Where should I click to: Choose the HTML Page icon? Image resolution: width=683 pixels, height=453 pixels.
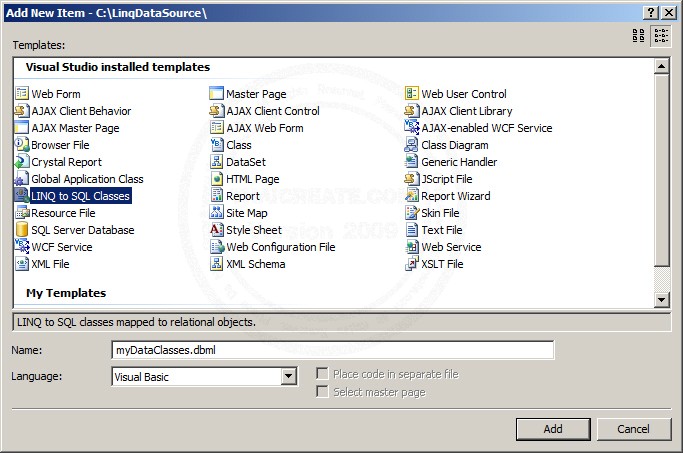point(216,179)
